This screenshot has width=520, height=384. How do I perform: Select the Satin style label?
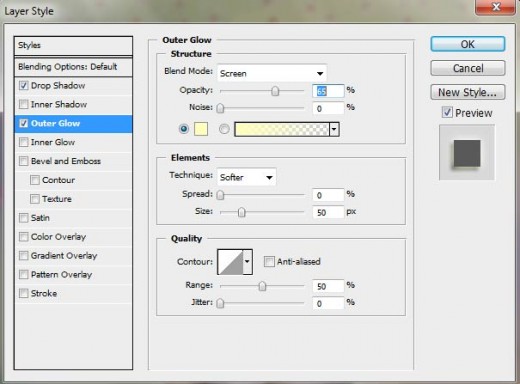[40, 218]
